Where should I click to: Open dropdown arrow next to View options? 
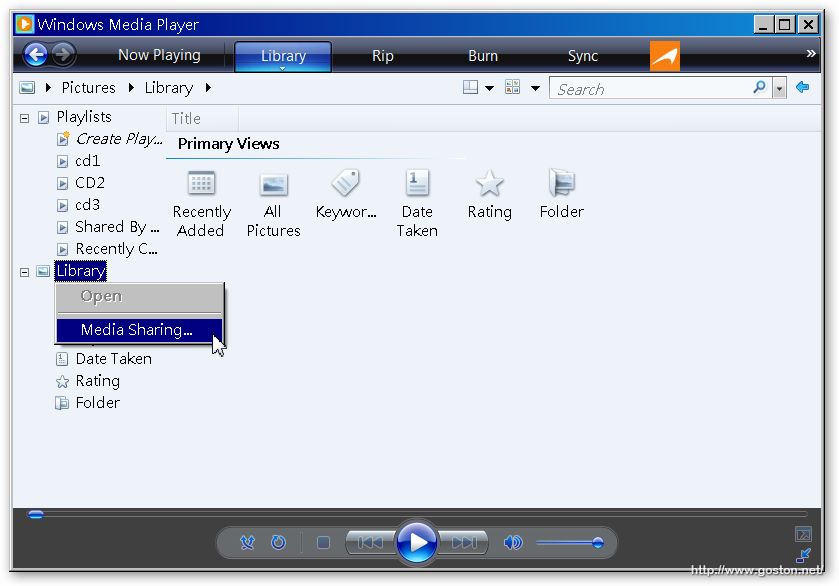click(535, 88)
